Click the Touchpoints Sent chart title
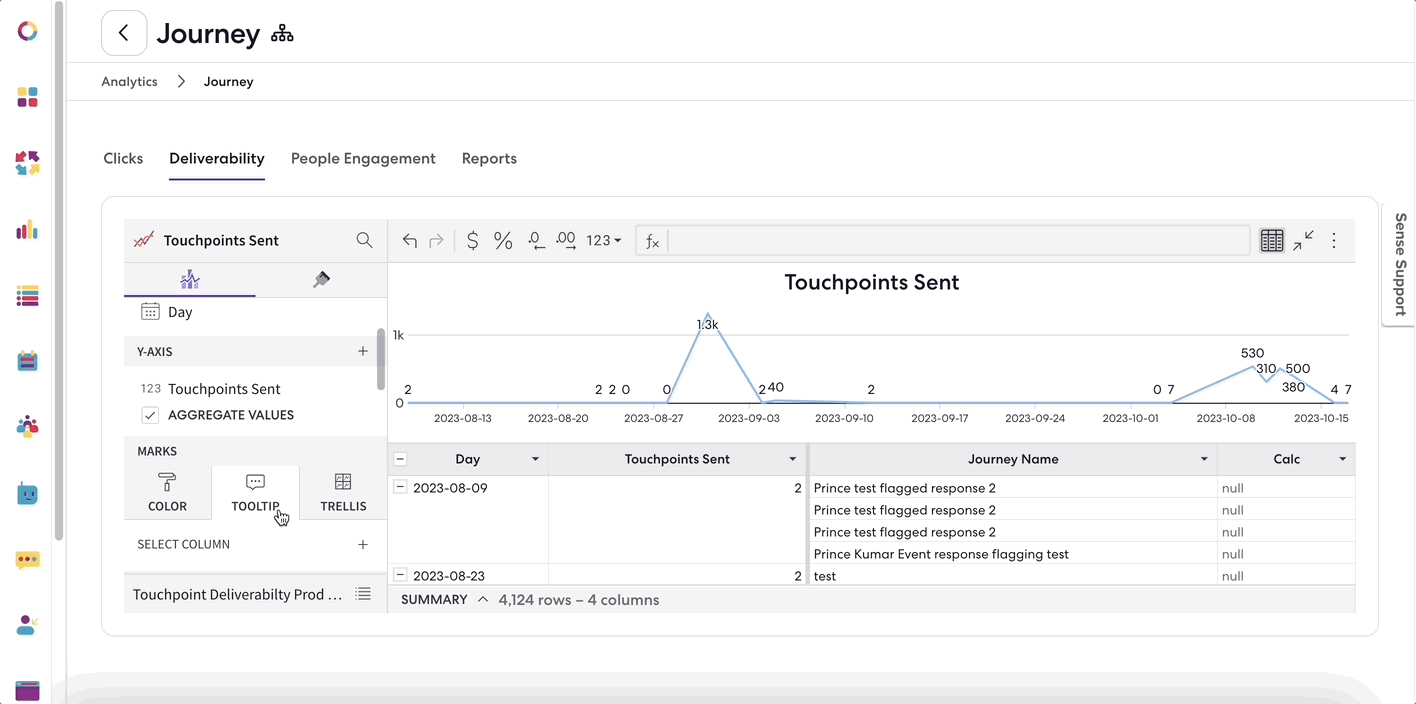1416x704 pixels. click(x=872, y=282)
